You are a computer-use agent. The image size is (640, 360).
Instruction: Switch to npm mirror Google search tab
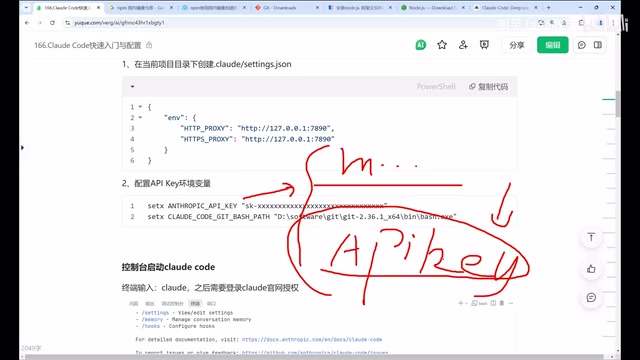point(141,7)
